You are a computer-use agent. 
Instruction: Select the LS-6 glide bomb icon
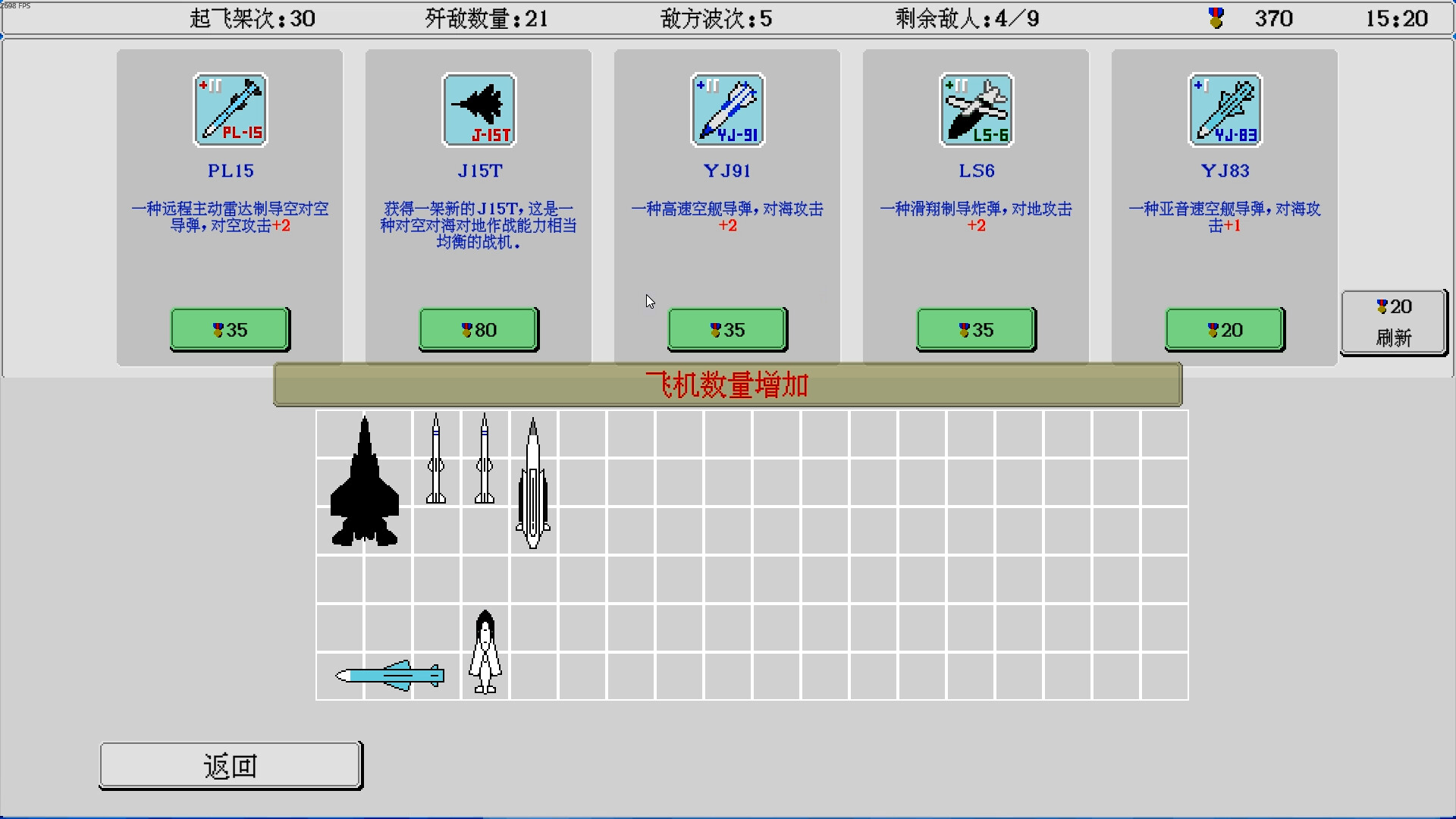pyautogui.click(x=977, y=110)
